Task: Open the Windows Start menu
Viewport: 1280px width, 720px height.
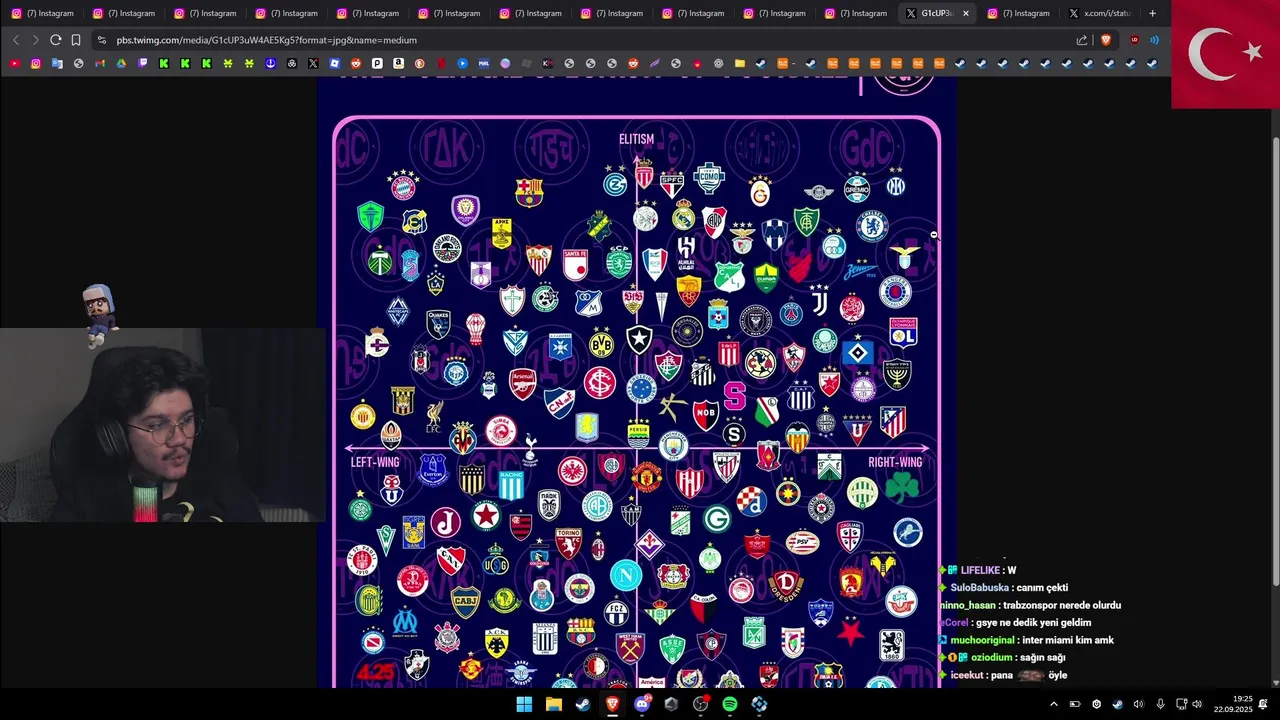Action: [524, 704]
